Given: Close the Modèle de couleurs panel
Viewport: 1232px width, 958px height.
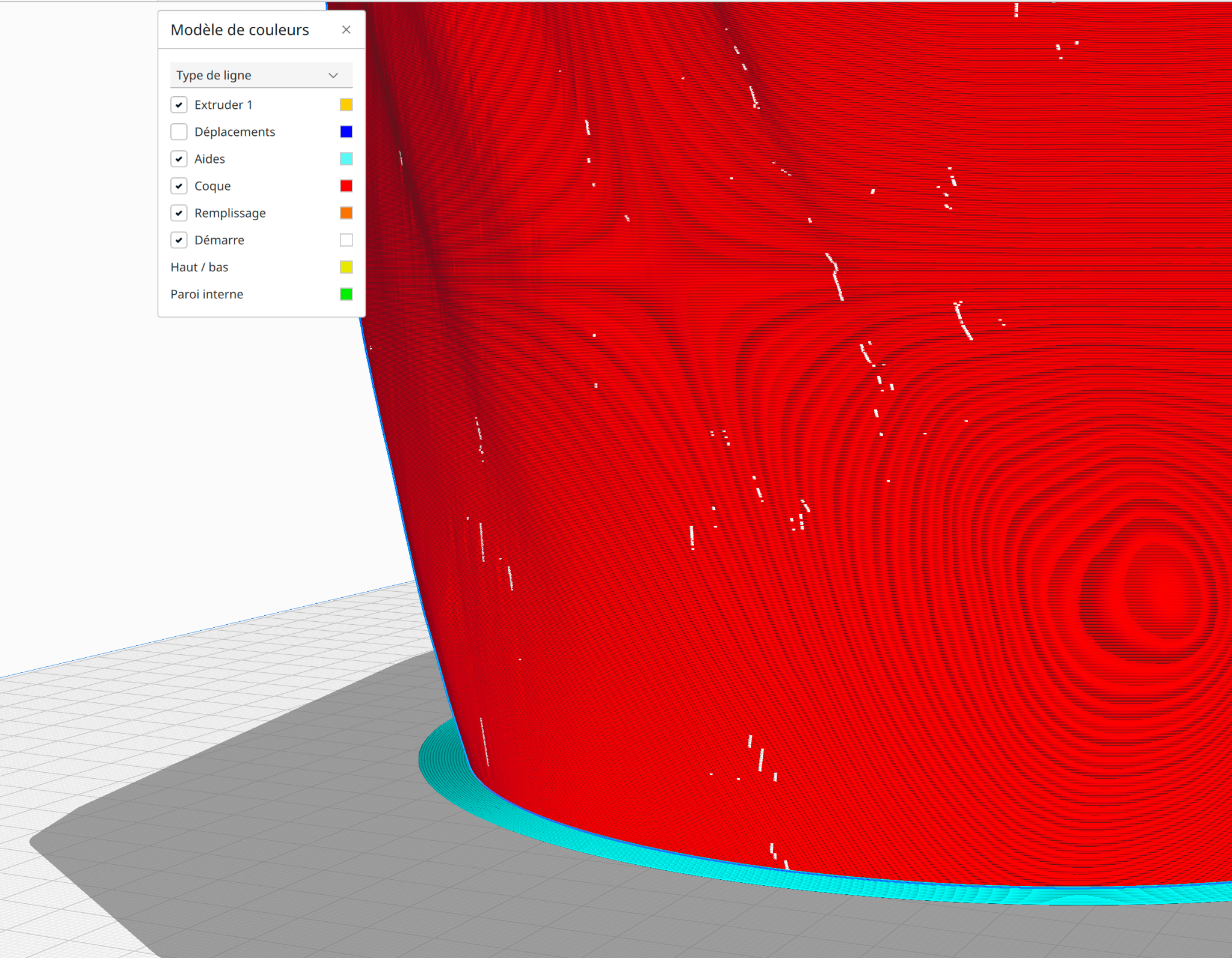Looking at the screenshot, I should (x=346, y=29).
